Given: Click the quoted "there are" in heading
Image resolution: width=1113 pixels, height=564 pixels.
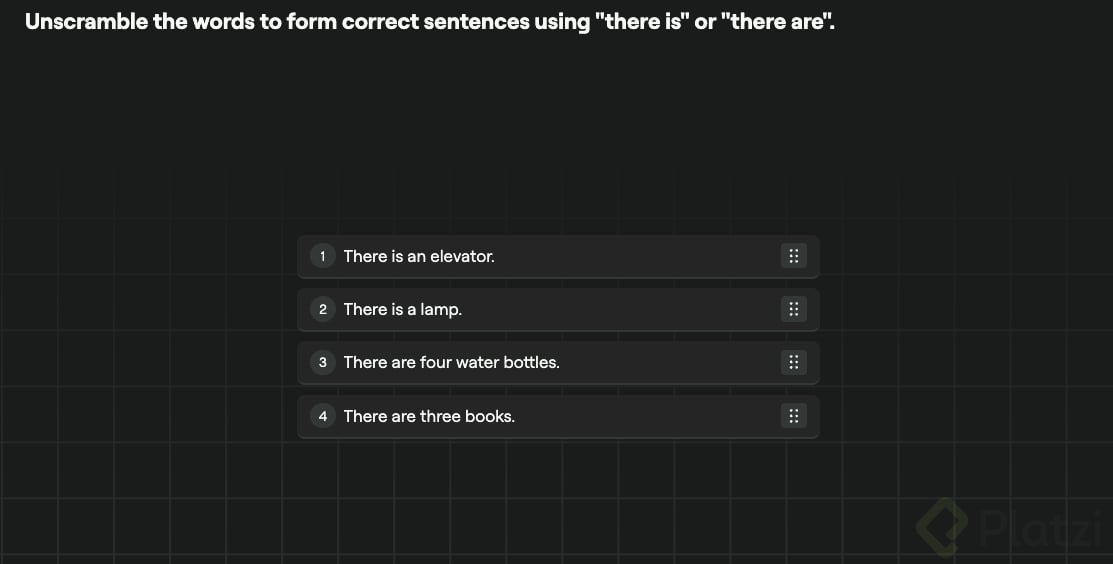Looking at the screenshot, I should coord(777,22).
